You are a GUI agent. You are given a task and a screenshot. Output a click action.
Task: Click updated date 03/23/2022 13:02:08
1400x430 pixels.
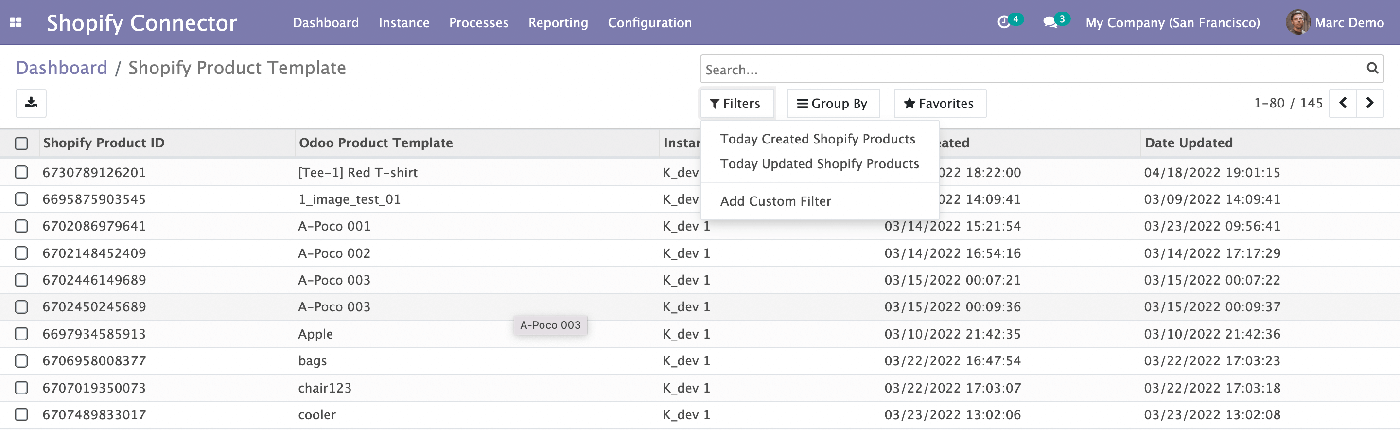click(x=1212, y=415)
